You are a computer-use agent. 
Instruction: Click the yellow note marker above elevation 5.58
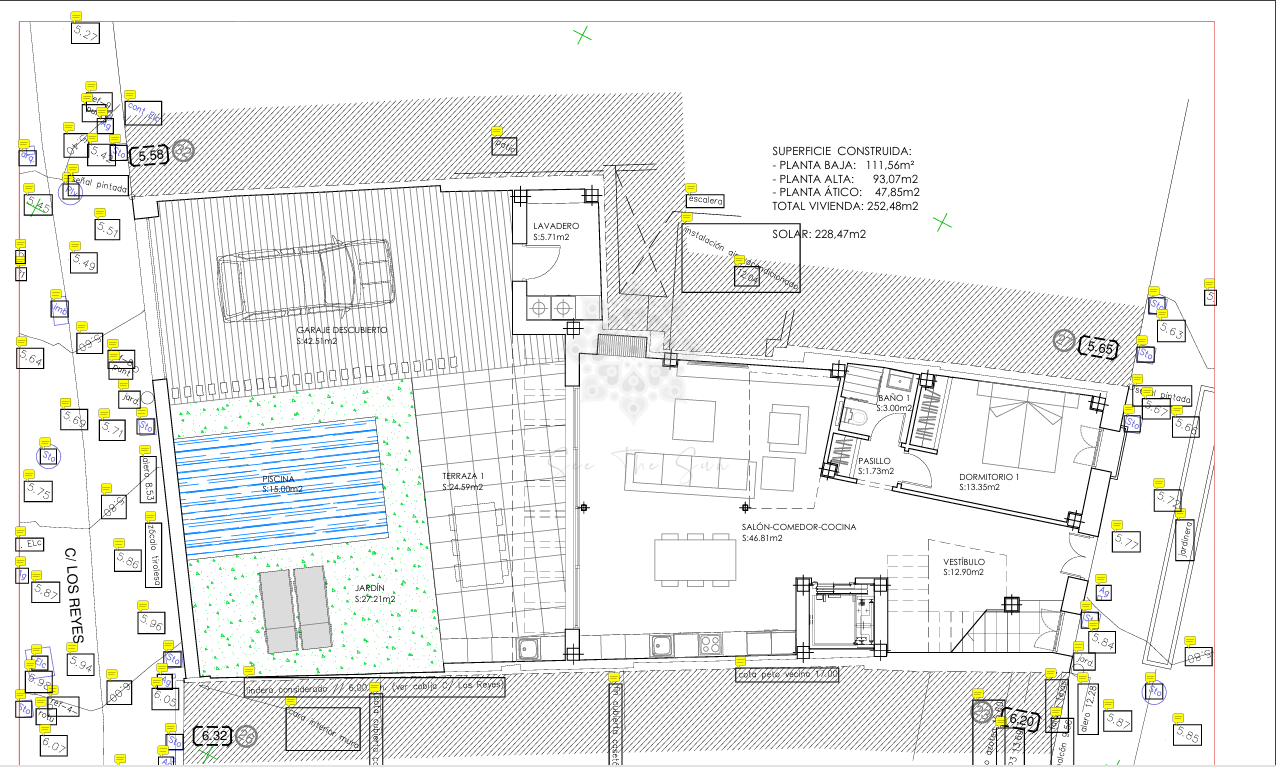(115, 138)
